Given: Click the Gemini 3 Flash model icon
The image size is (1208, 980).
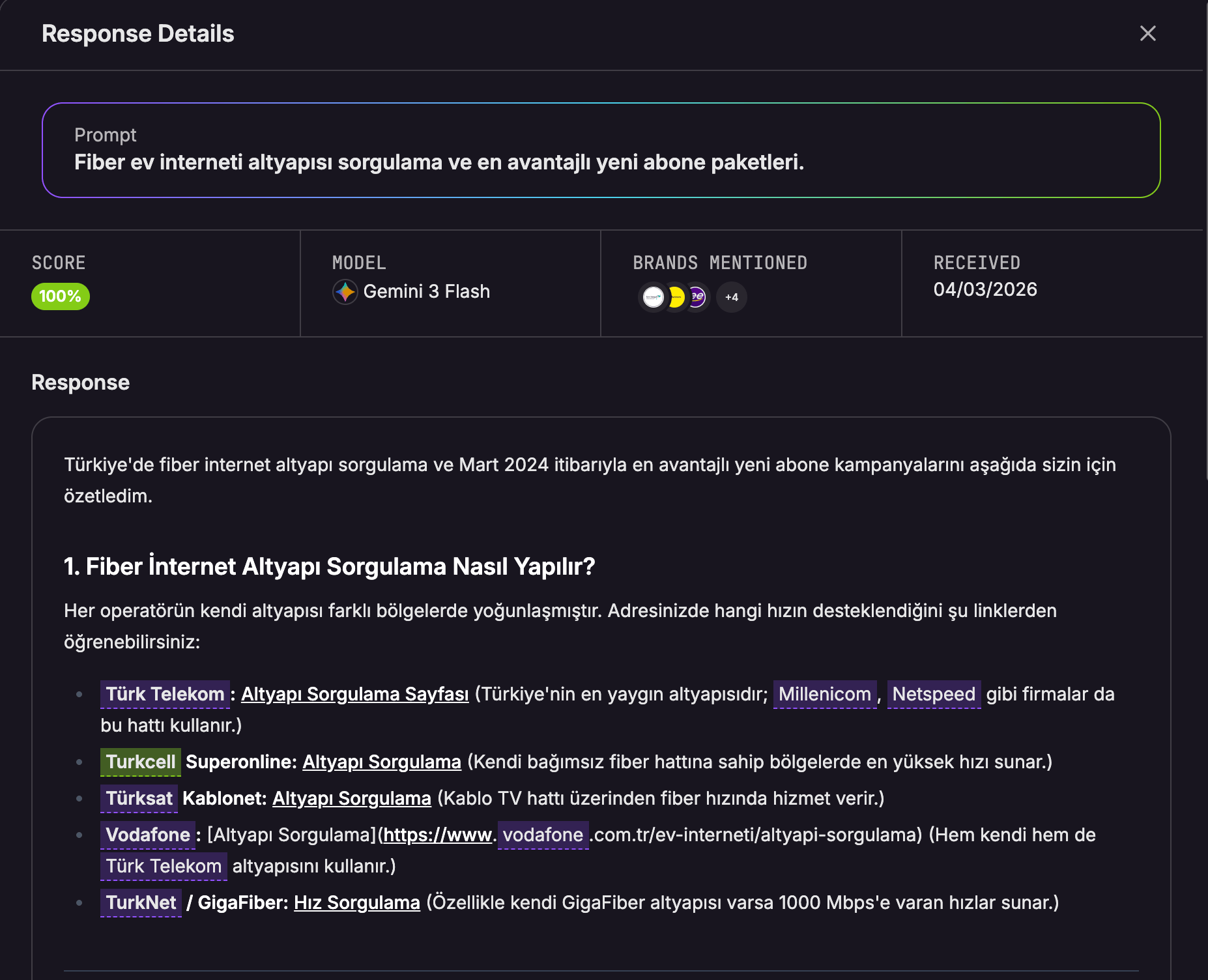Looking at the screenshot, I should [345, 292].
